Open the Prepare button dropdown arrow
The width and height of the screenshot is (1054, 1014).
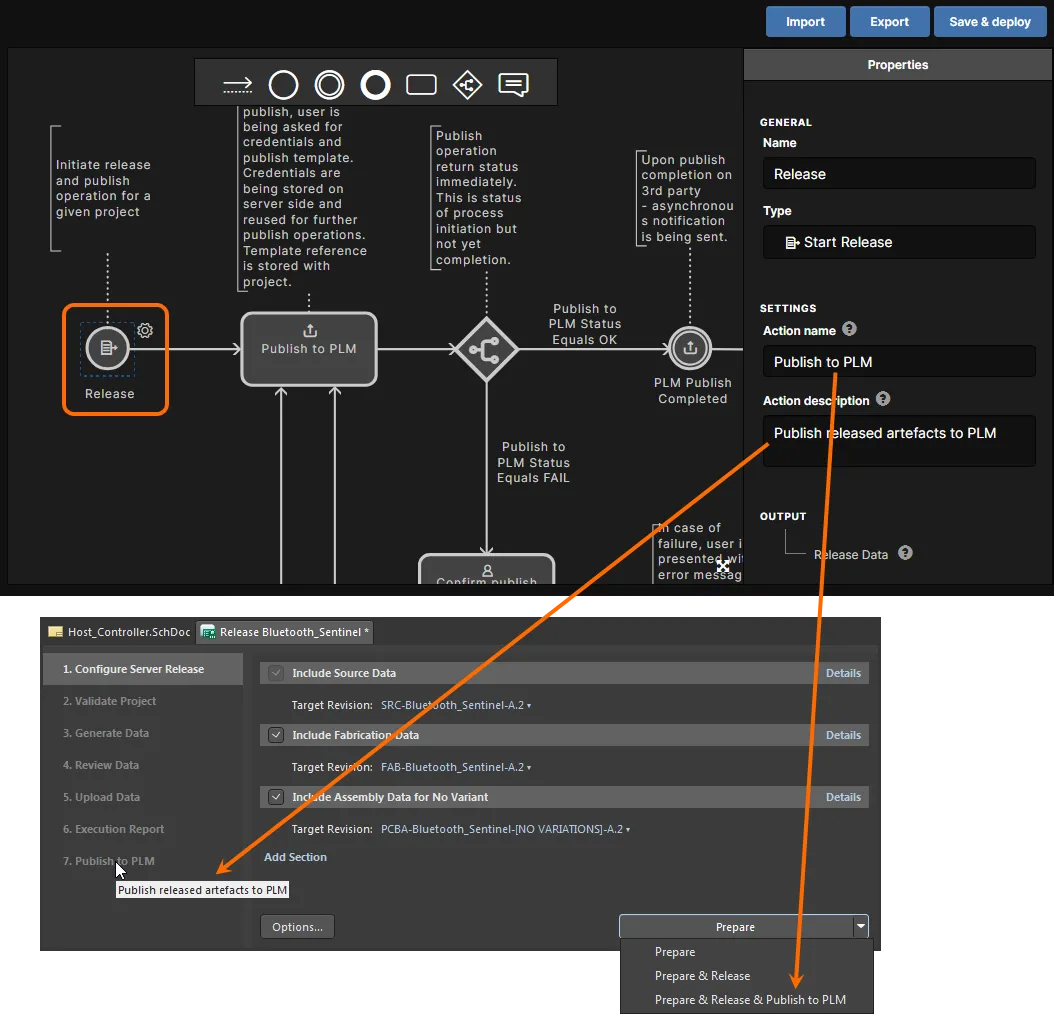coord(860,926)
